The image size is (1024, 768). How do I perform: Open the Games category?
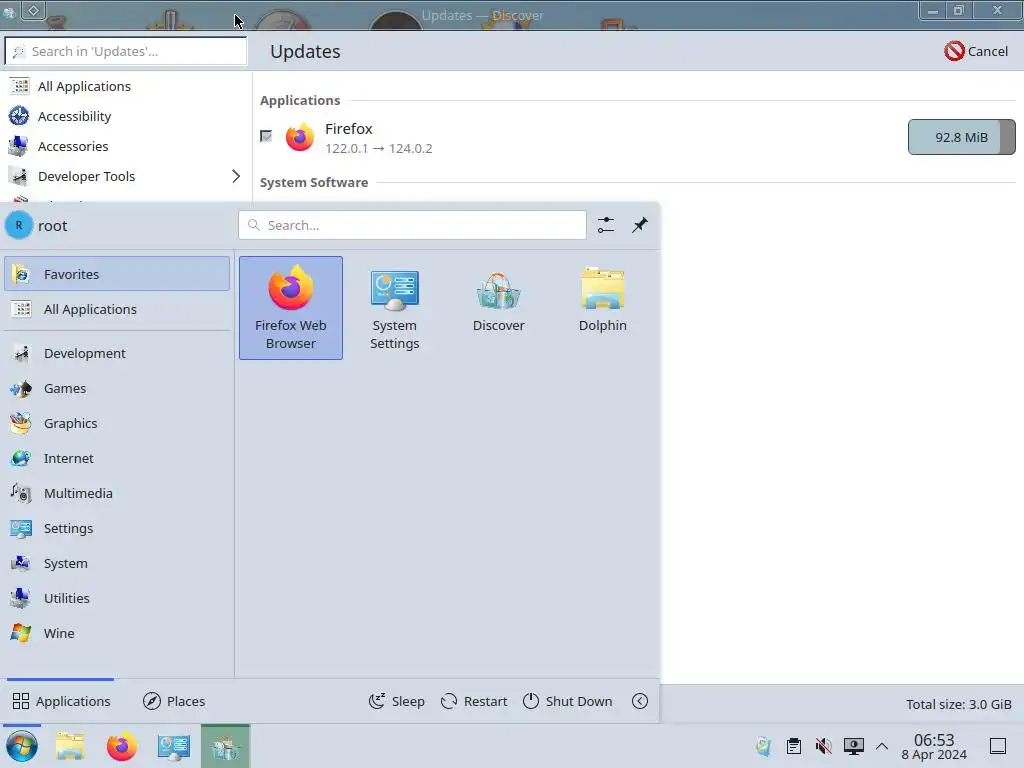tap(117, 389)
